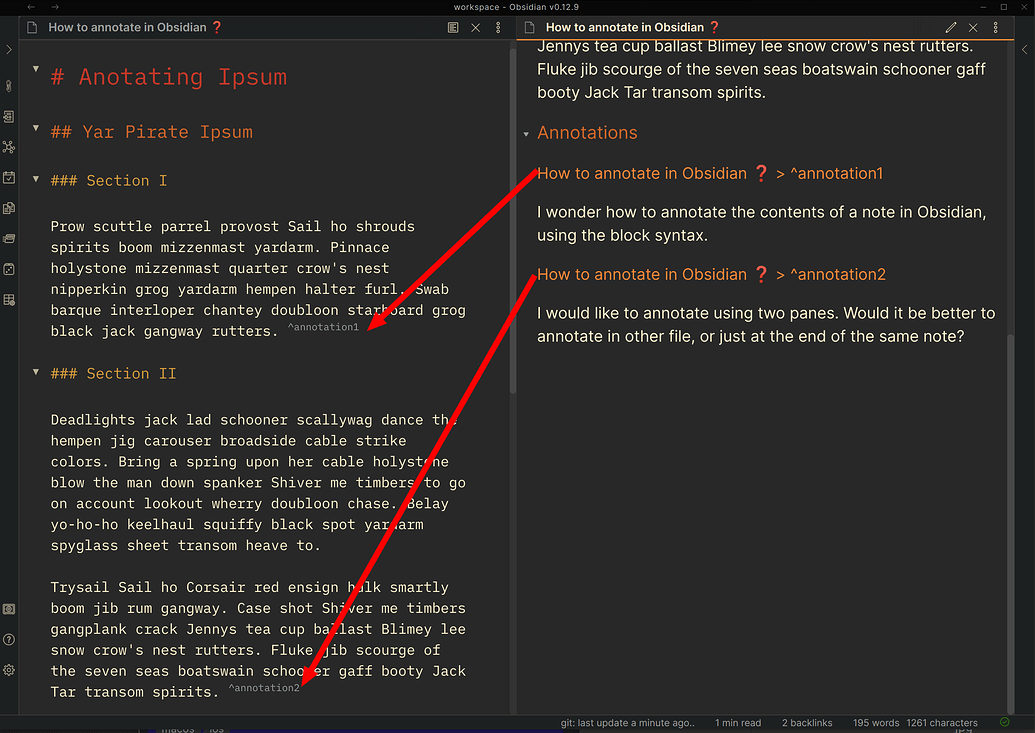Image resolution: width=1035 pixels, height=733 pixels.
Task: Toggle edit mode with the pencil icon
Action: (x=951, y=27)
